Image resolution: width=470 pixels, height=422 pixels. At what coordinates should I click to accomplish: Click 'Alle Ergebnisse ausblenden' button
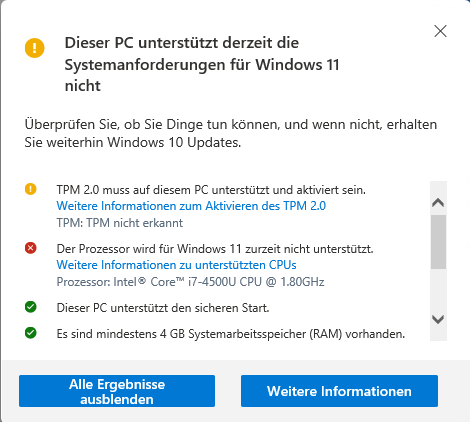117,391
